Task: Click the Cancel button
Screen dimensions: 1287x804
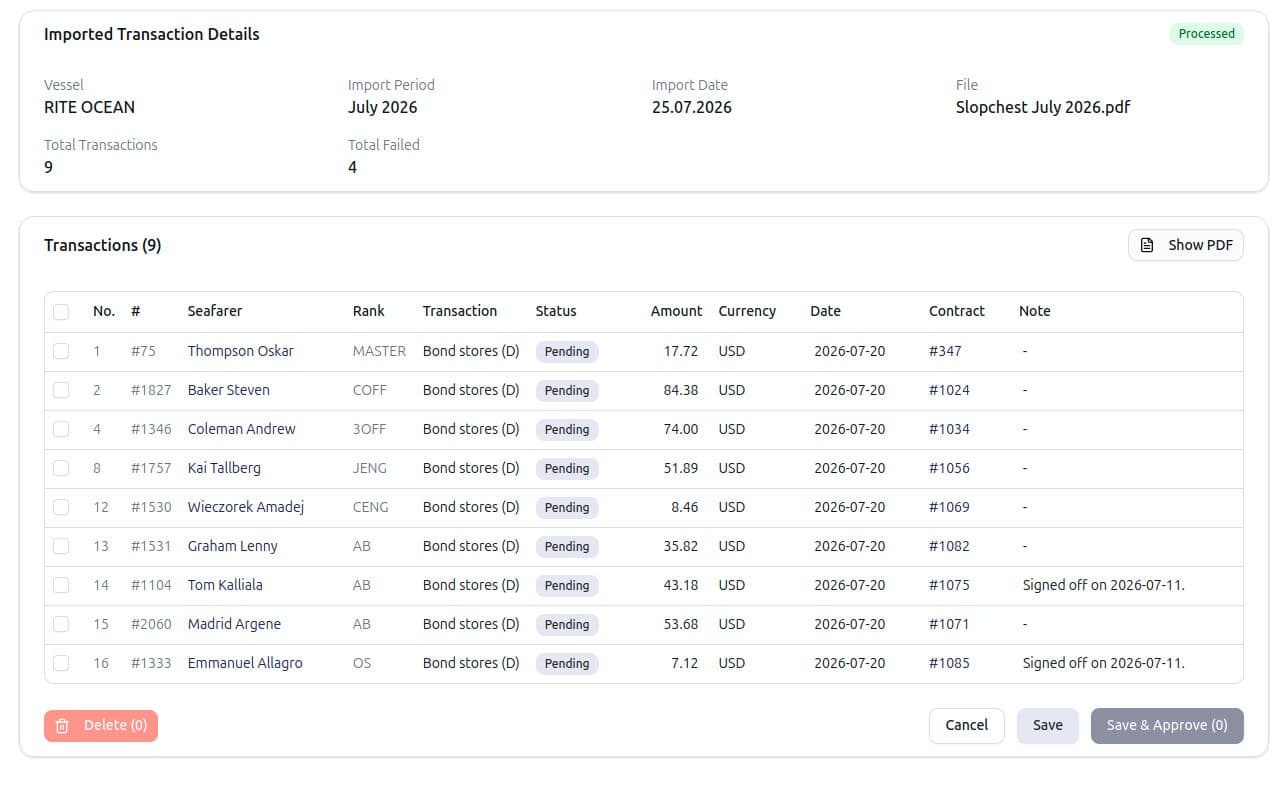Action: coord(966,726)
